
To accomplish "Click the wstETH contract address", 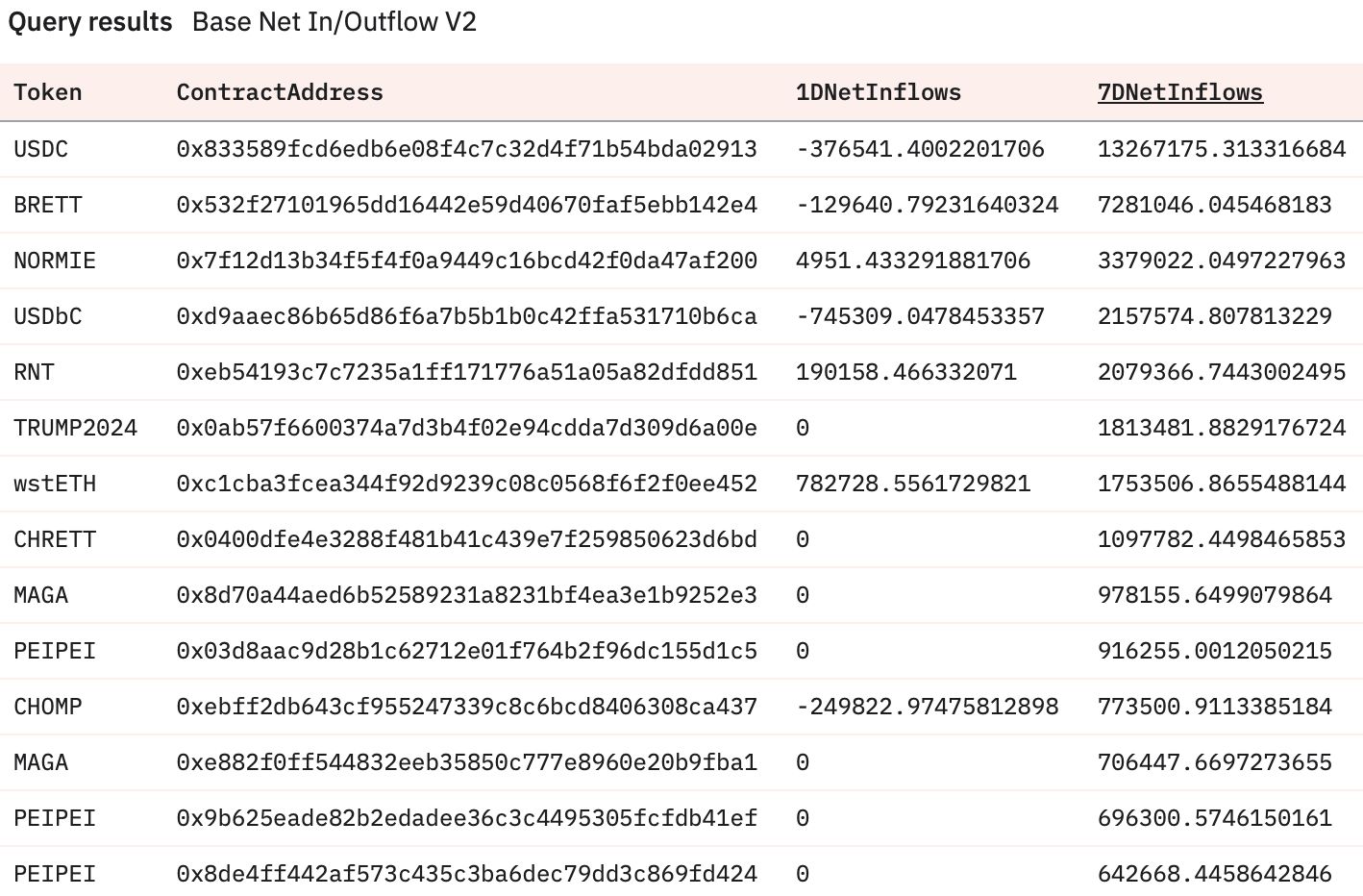I will (466, 484).
